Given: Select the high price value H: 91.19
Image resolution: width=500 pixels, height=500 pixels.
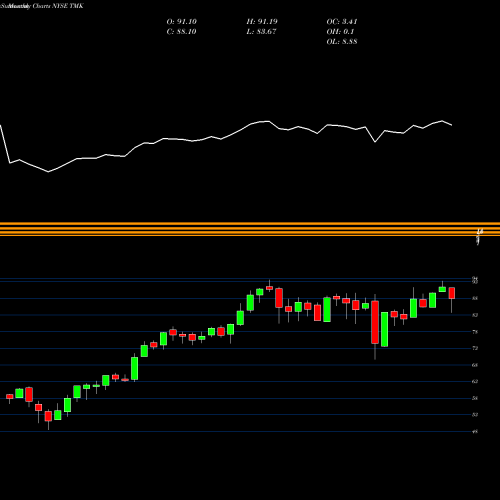Looking at the screenshot, I should pos(262,22).
